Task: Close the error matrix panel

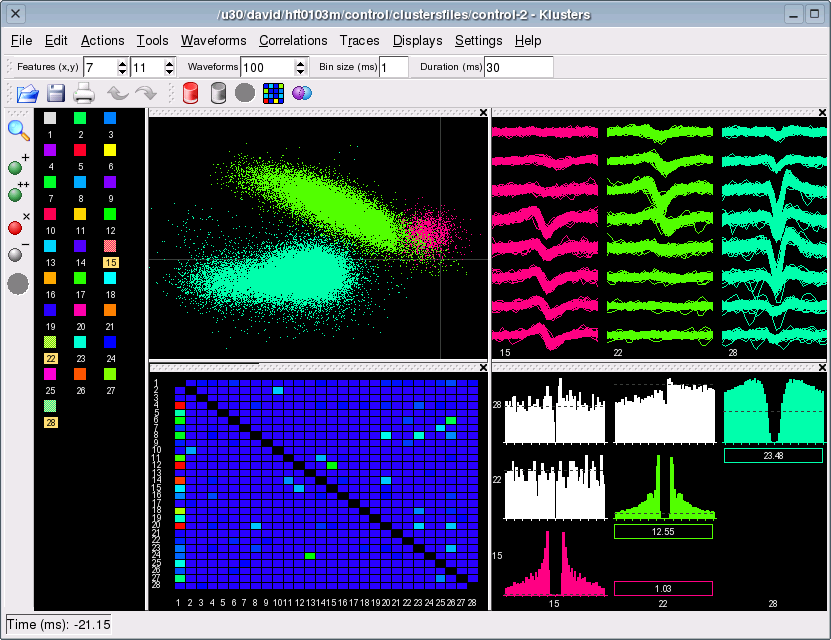Action: pos(483,367)
